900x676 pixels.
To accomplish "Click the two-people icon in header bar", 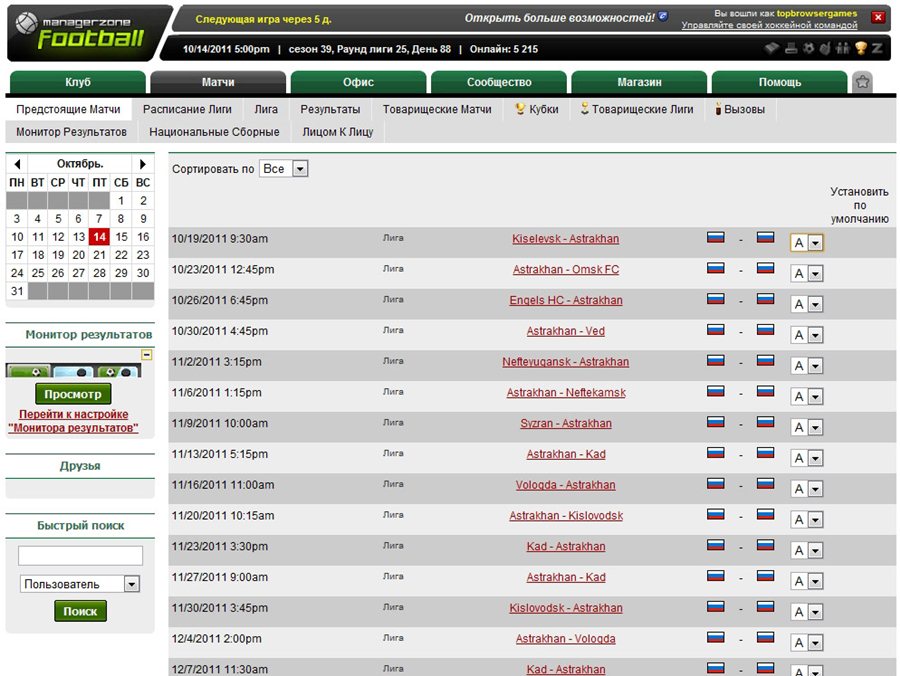I will 841,48.
